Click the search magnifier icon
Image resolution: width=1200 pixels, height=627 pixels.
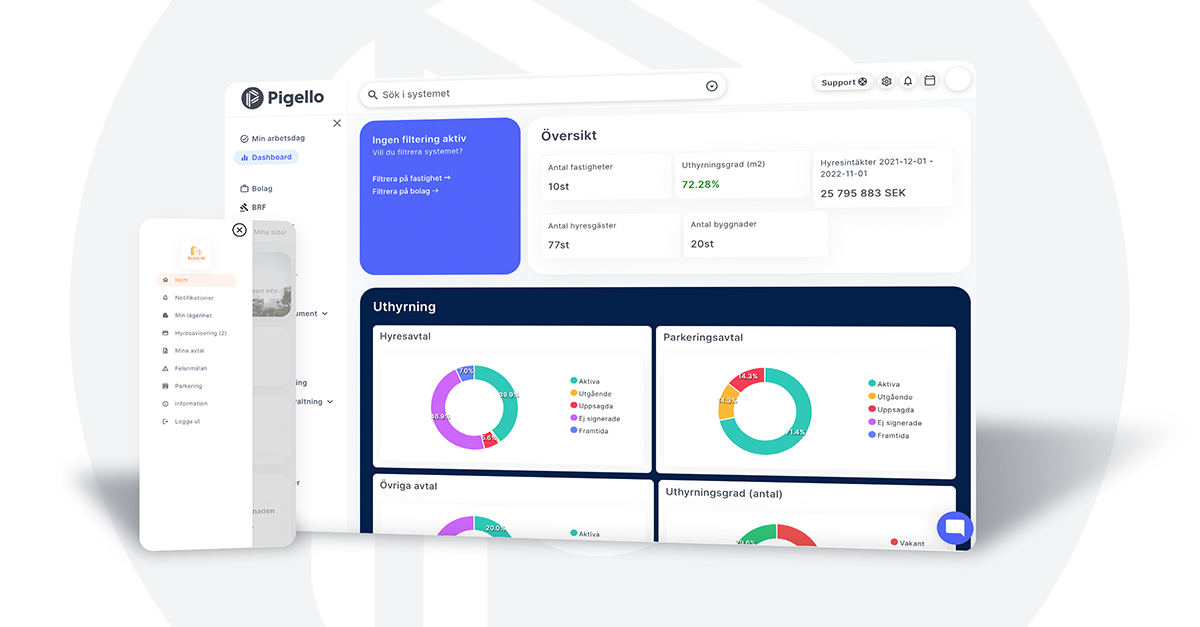click(x=373, y=94)
